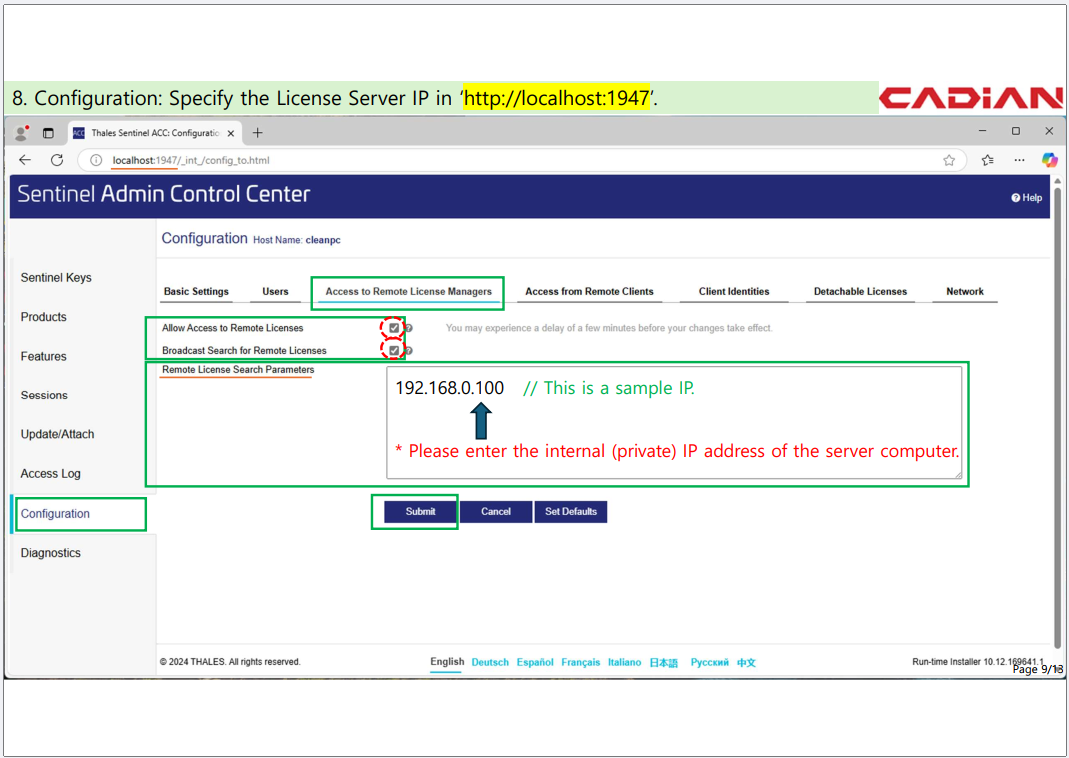The image size is (1069, 758).
Task: Reload the page with the refresh icon
Action: pyautogui.click(x=57, y=160)
